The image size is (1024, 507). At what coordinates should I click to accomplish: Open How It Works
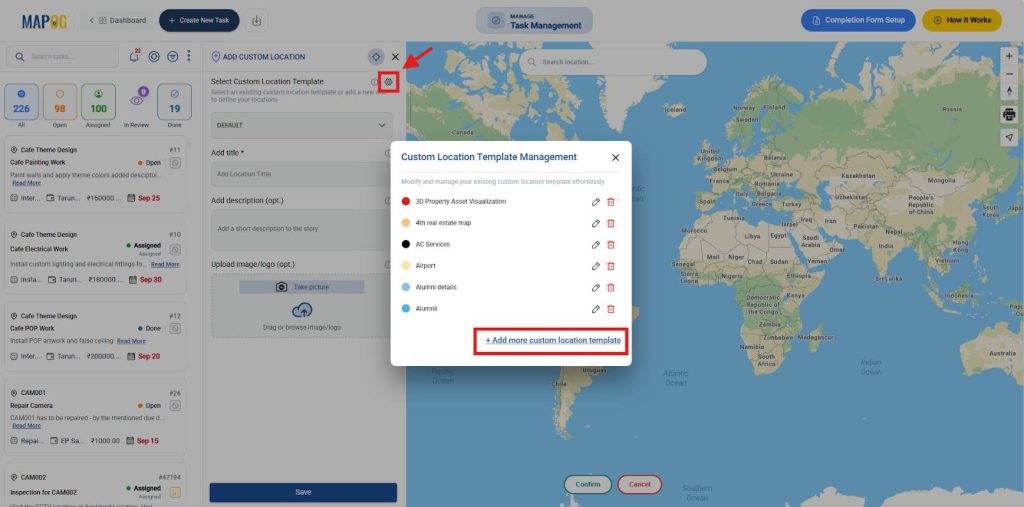click(962, 20)
